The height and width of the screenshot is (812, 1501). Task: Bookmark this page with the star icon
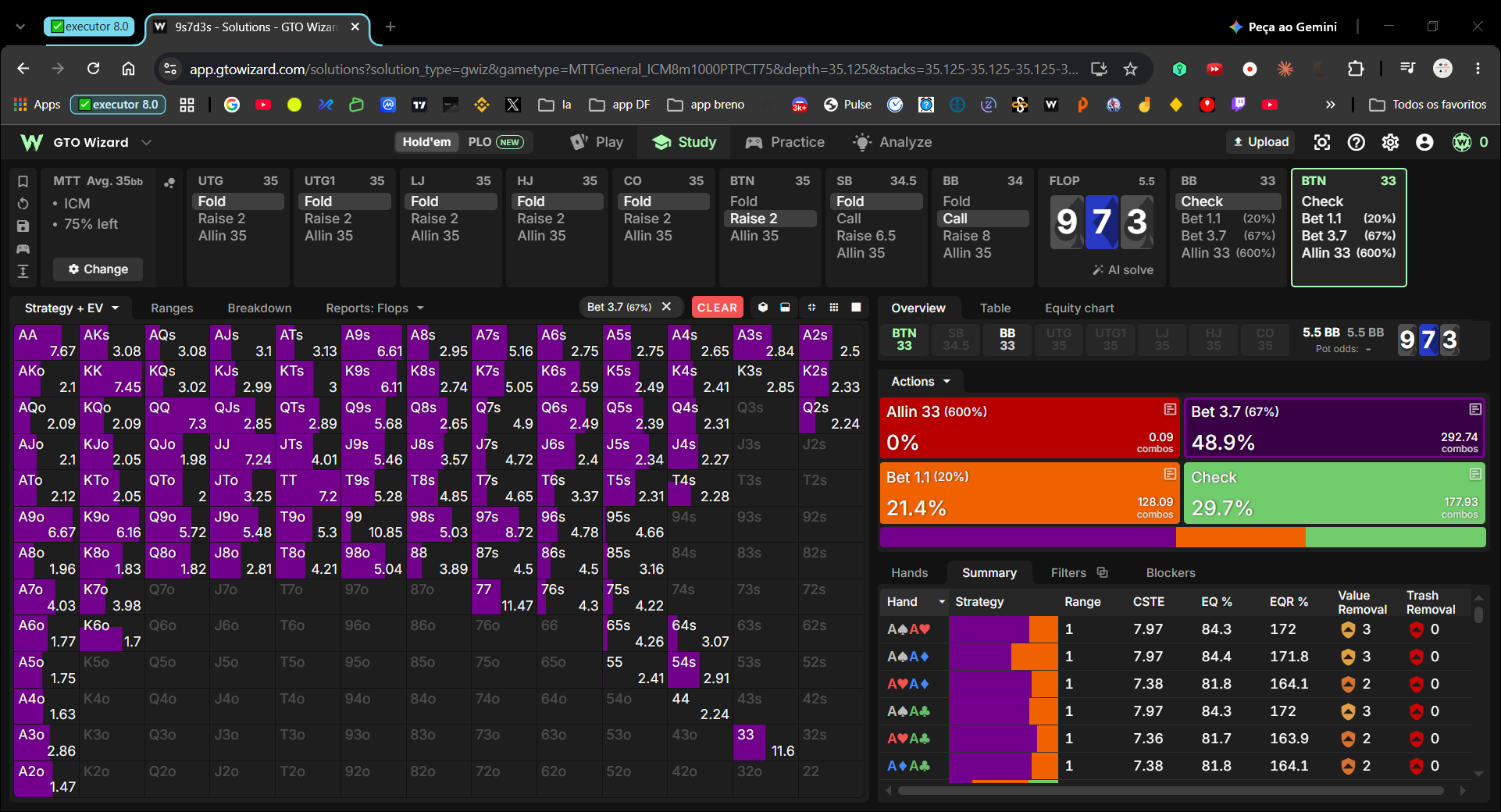click(1130, 69)
